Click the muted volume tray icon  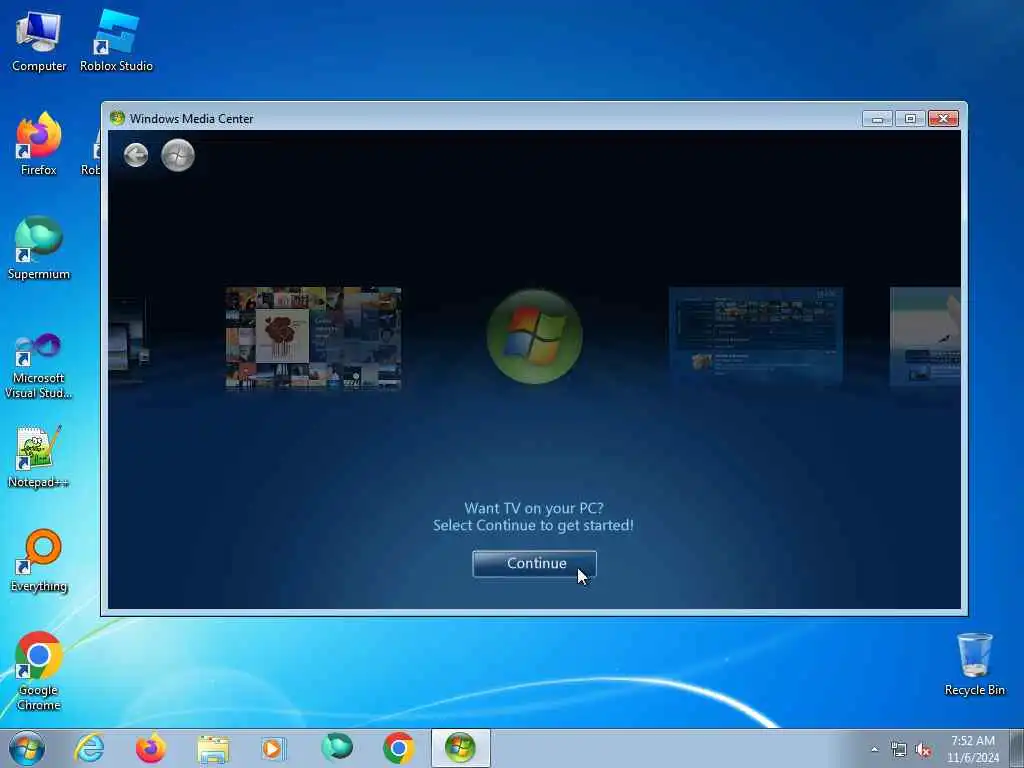(x=923, y=750)
